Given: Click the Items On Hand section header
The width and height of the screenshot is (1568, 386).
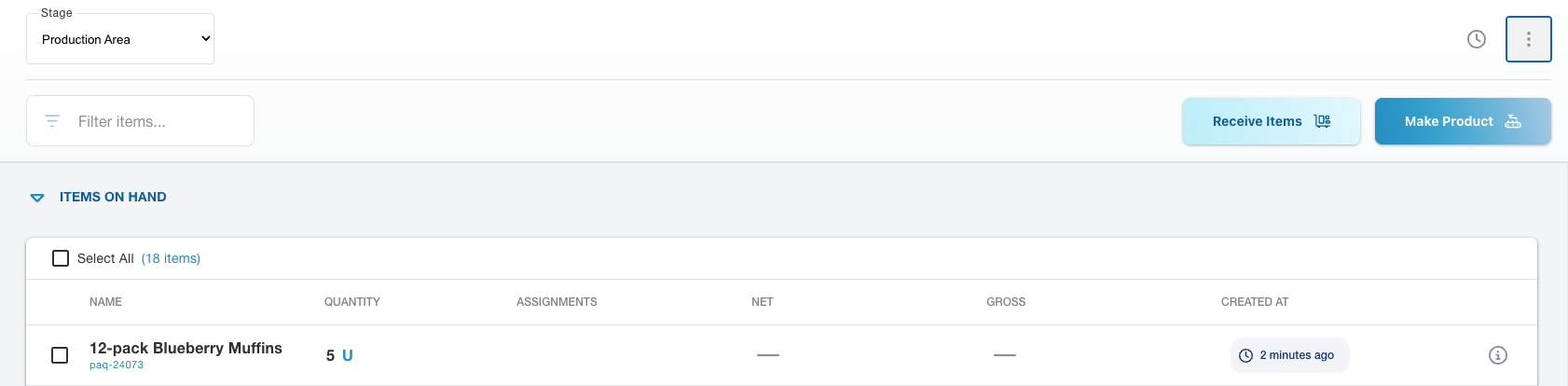Looking at the screenshot, I should 113,197.
